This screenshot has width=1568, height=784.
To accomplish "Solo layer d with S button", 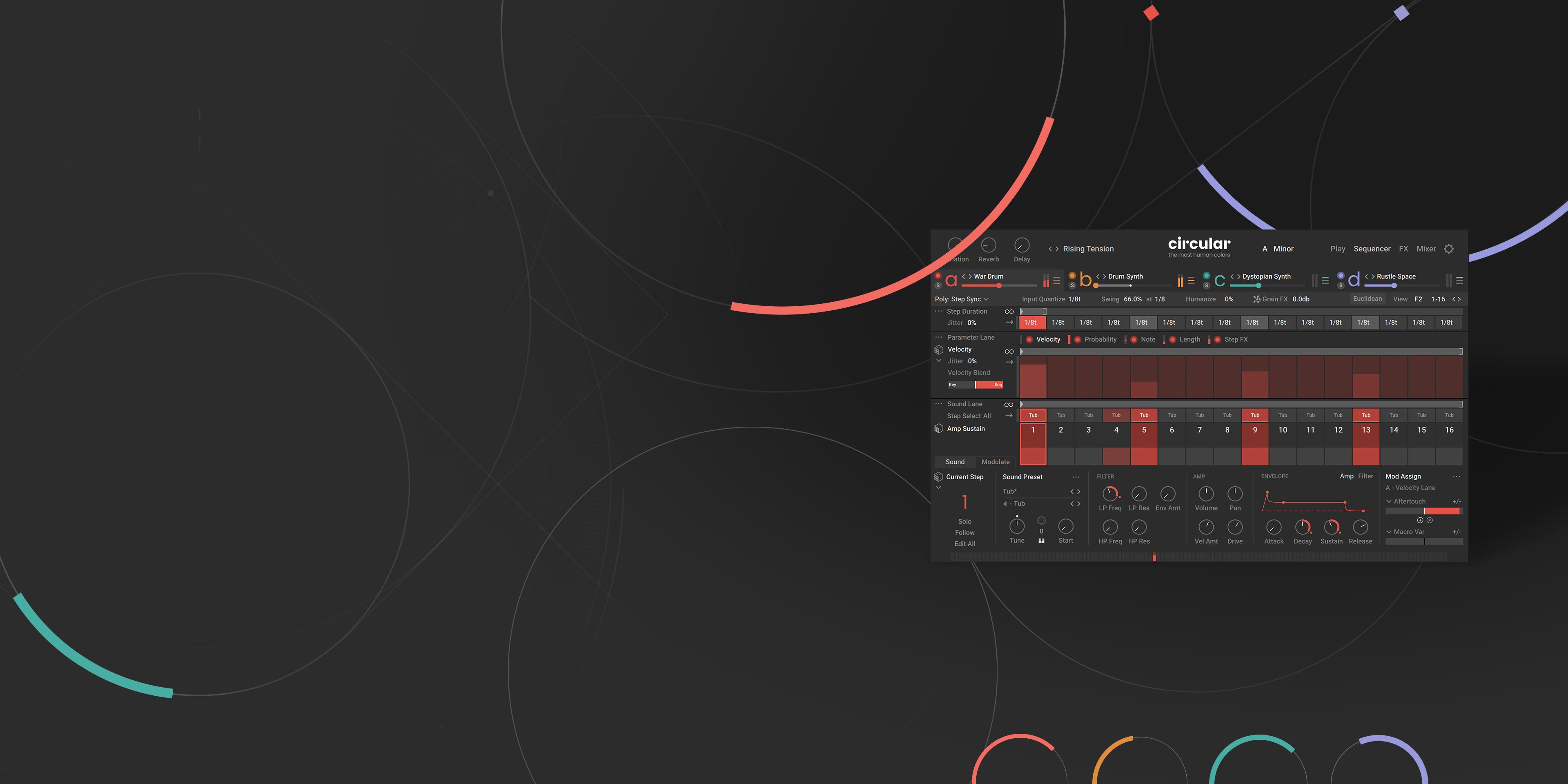I will click(1341, 285).
